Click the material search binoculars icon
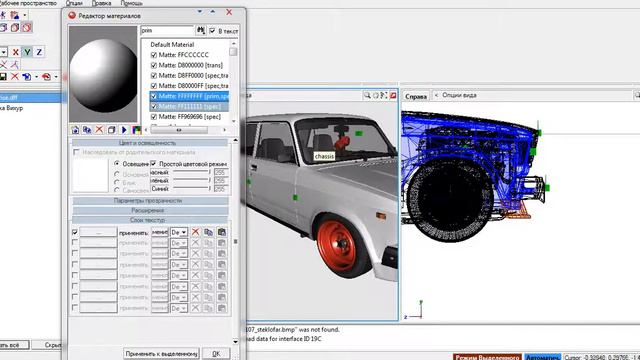The height and width of the screenshot is (360, 640). [200, 31]
